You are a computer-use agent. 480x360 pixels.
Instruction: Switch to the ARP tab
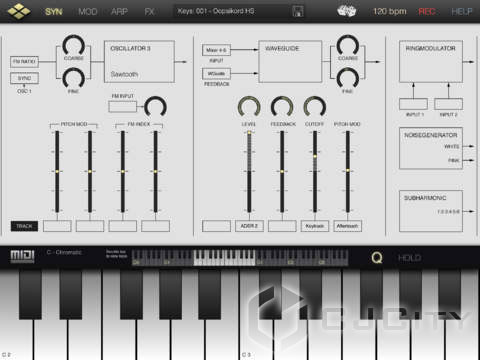pos(119,12)
